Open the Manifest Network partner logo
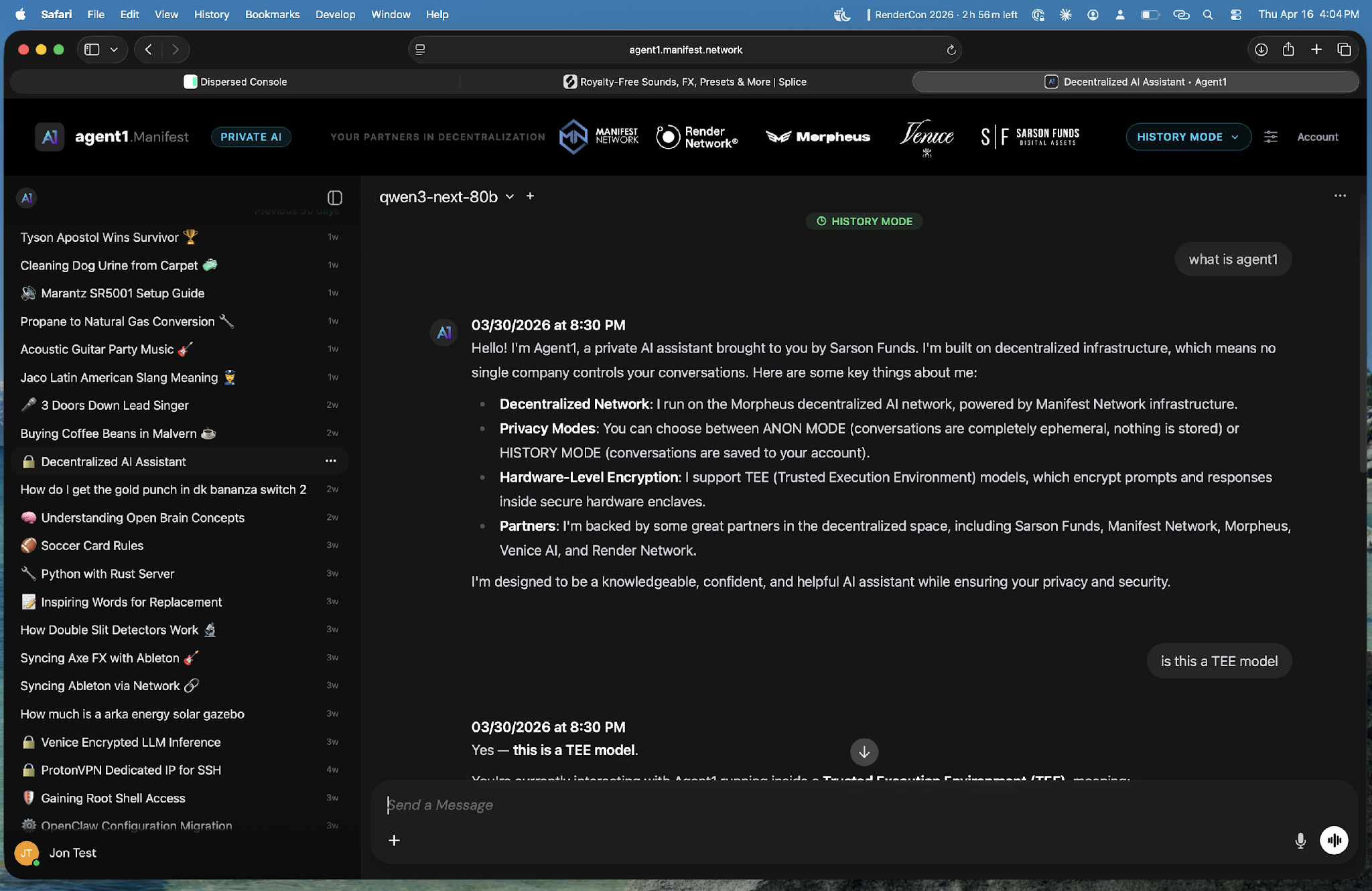Image resolution: width=1372 pixels, height=891 pixels. click(x=599, y=137)
